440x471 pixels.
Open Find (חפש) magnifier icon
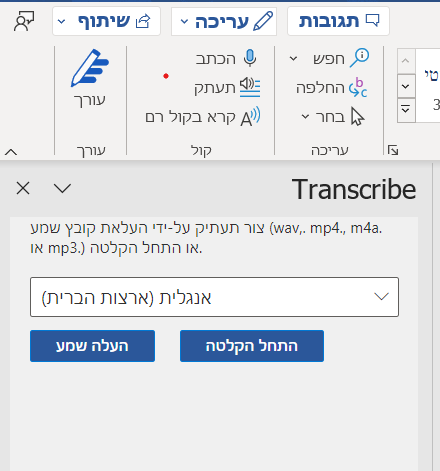click(359, 58)
